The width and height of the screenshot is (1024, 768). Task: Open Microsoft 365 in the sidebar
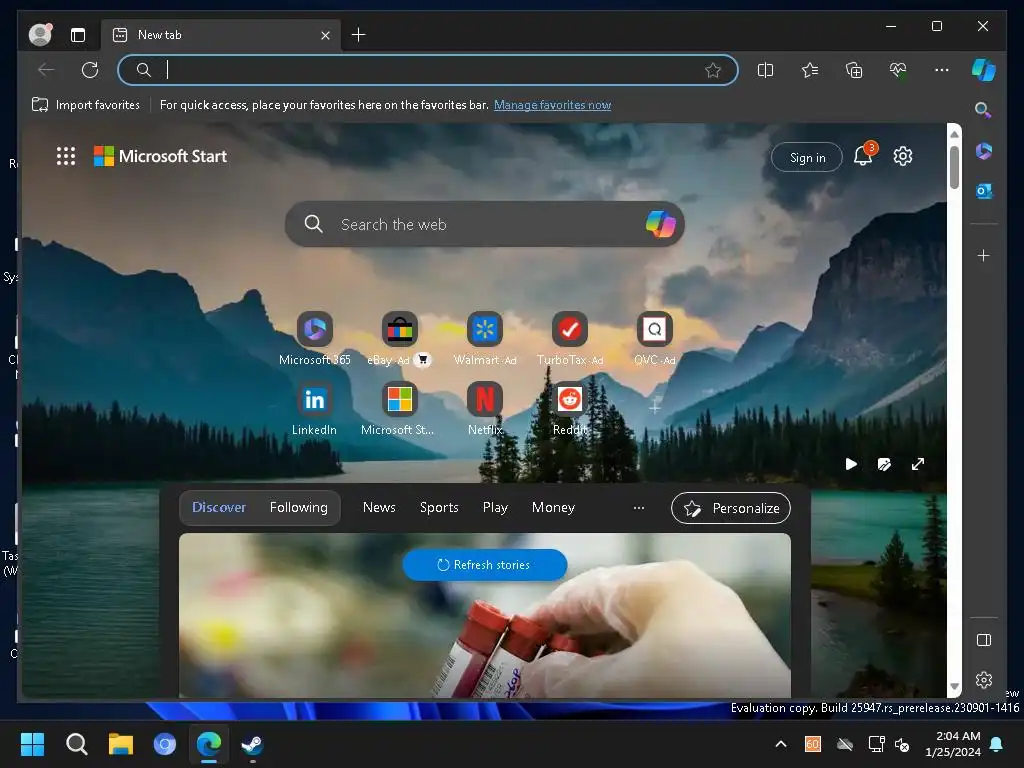coord(984,151)
